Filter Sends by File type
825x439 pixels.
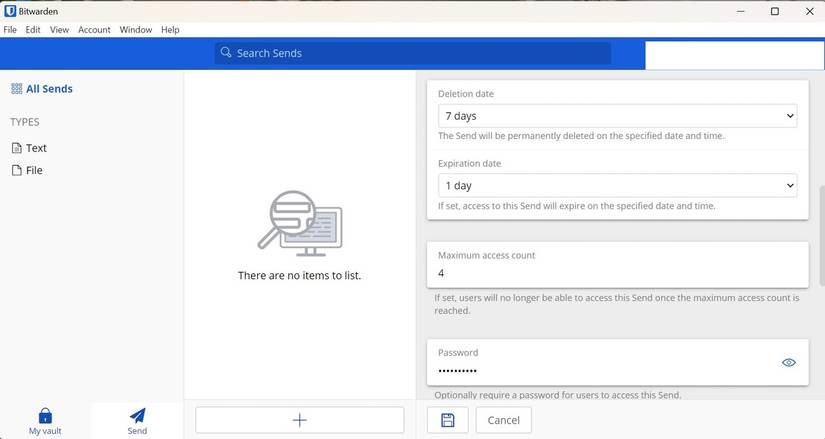point(27,171)
